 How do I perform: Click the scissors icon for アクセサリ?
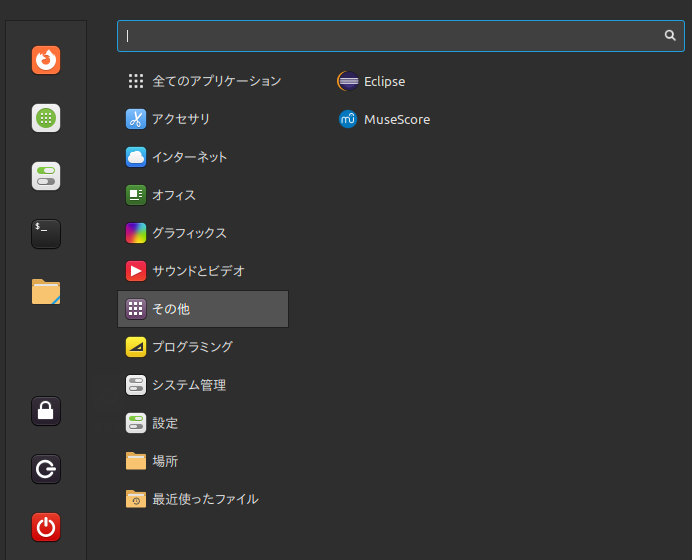point(136,119)
